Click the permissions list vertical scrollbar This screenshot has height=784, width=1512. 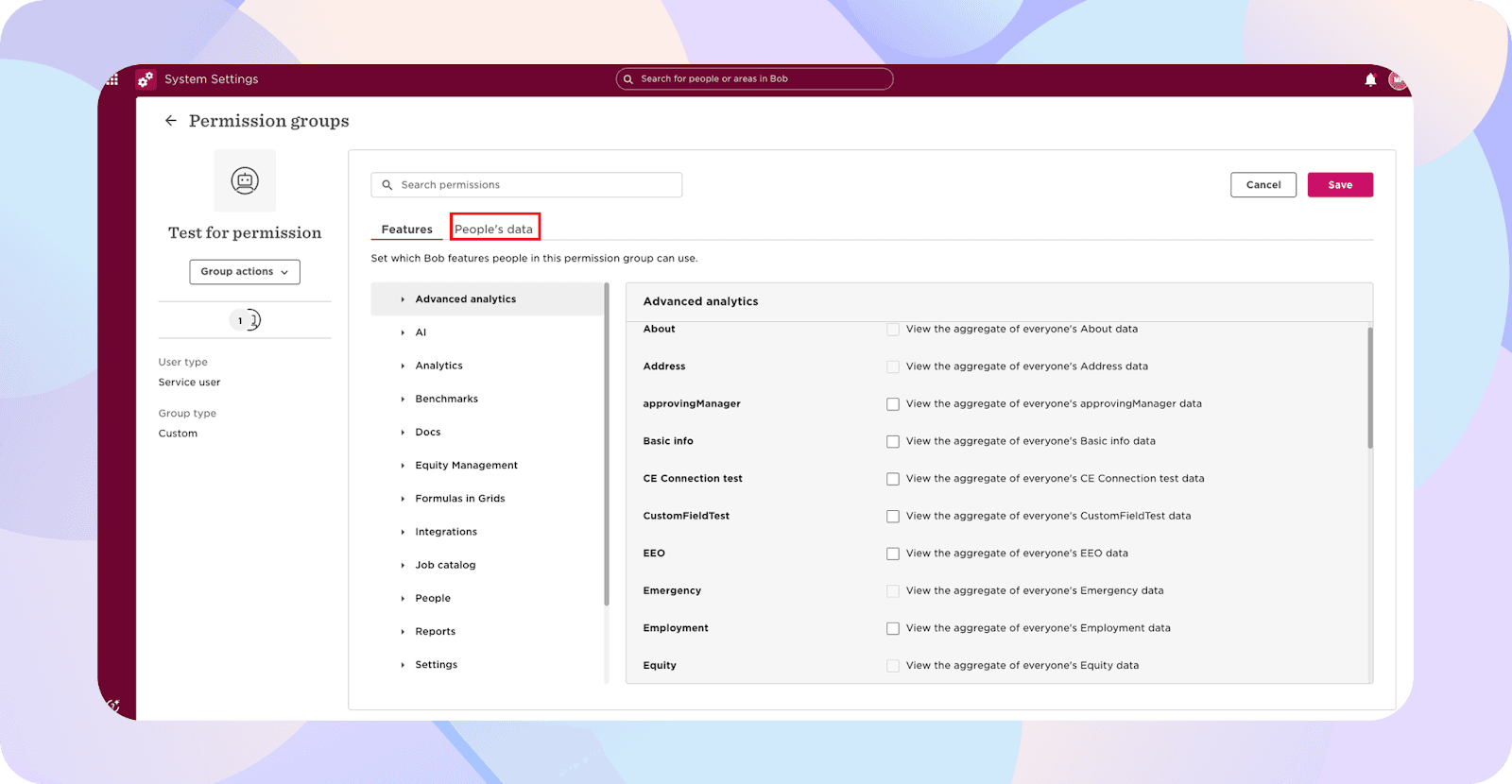coord(1369,387)
